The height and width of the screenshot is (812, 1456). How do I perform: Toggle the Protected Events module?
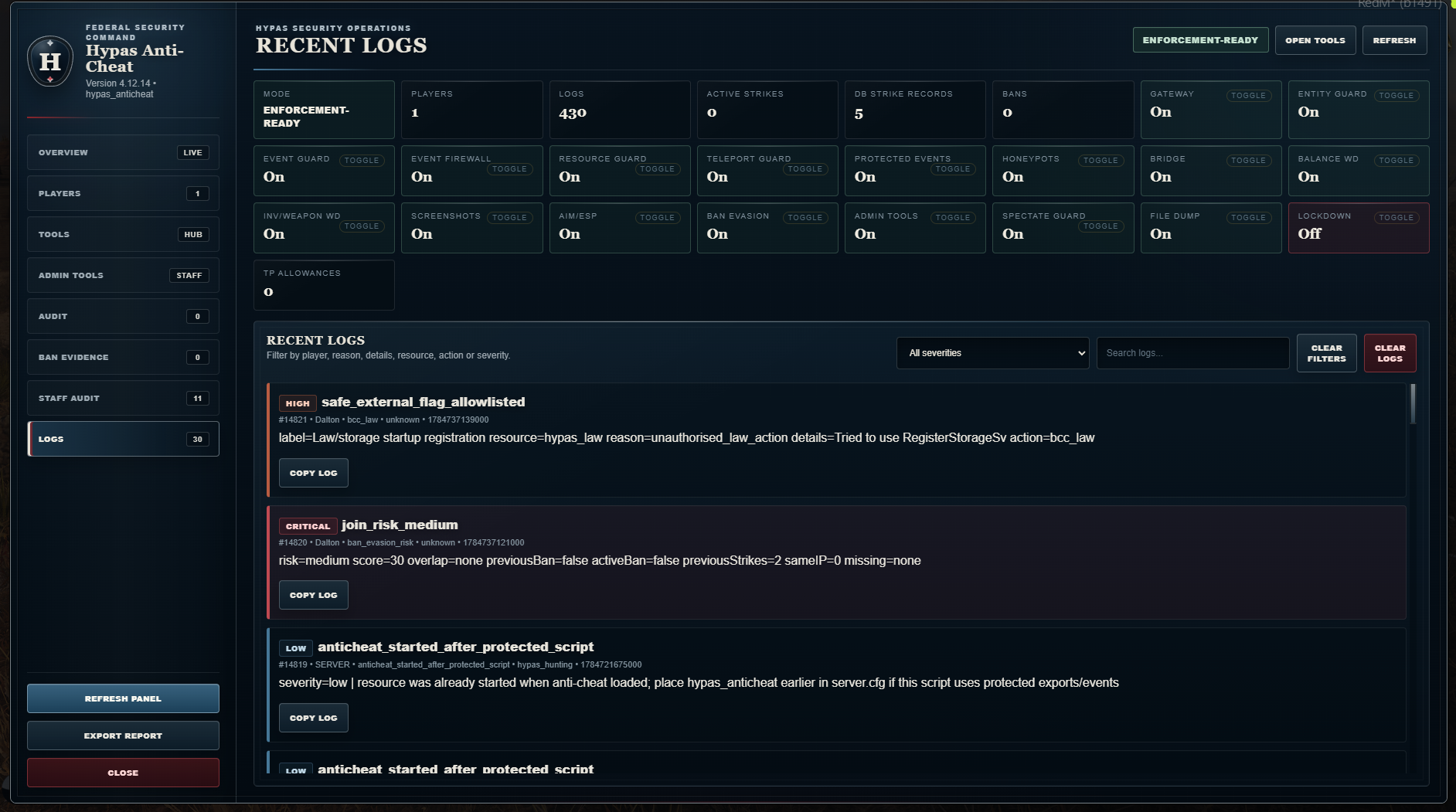pyautogui.click(x=952, y=169)
